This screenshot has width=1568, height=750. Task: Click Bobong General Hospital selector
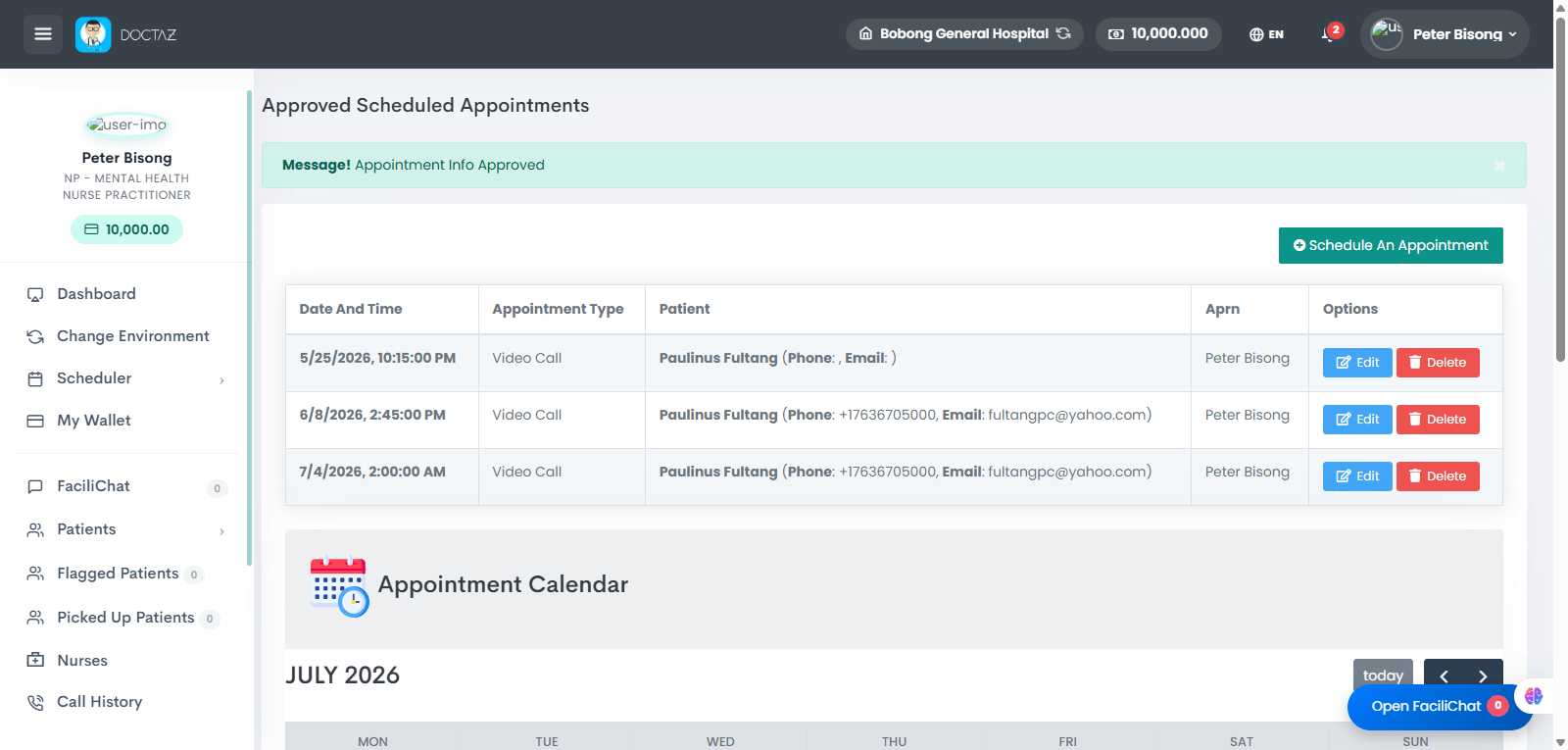click(x=964, y=33)
